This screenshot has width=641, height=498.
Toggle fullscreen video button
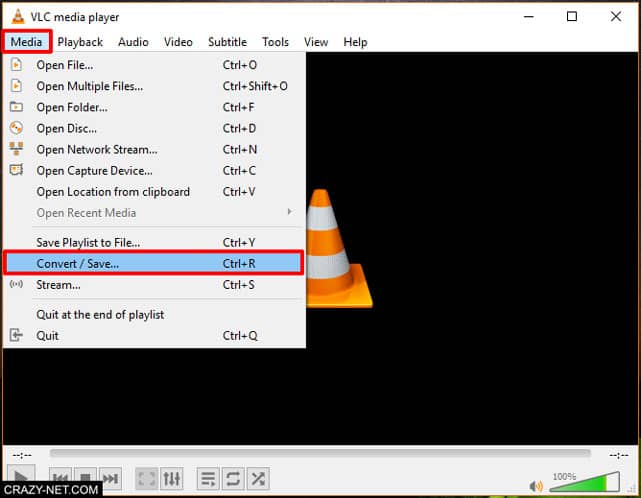146,478
